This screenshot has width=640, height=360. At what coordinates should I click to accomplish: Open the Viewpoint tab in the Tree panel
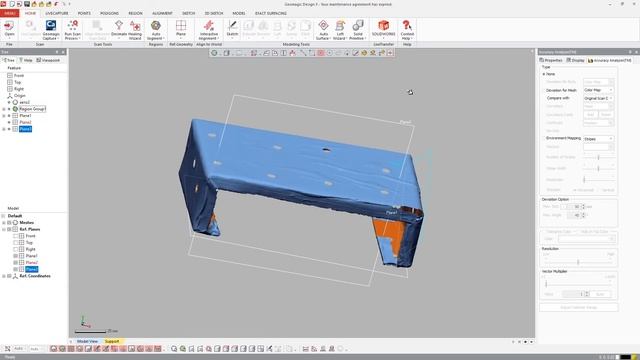[x=48, y=60]
